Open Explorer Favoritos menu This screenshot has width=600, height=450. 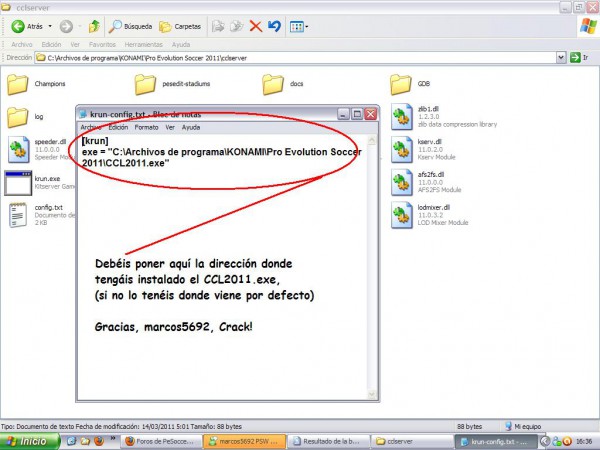point(102,44)
